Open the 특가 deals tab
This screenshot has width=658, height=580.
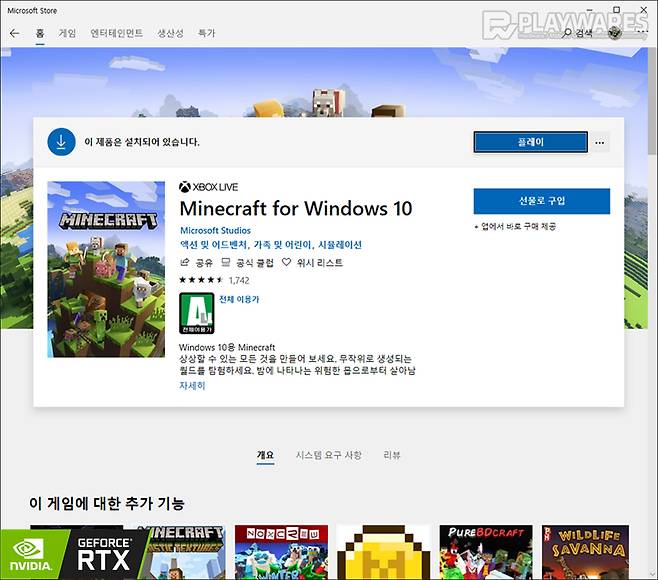coord(206,33)
